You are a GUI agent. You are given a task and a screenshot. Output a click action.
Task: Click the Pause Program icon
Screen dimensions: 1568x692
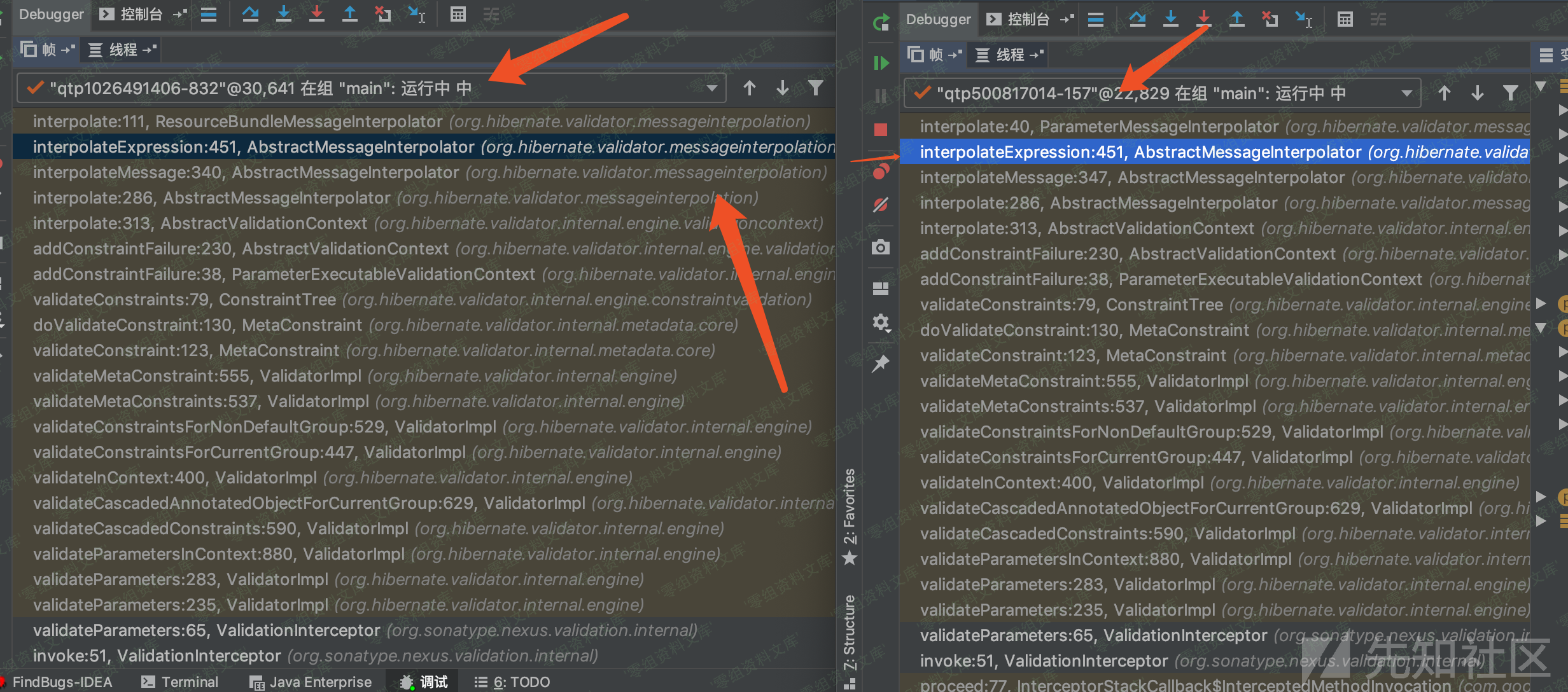point(881,96)
